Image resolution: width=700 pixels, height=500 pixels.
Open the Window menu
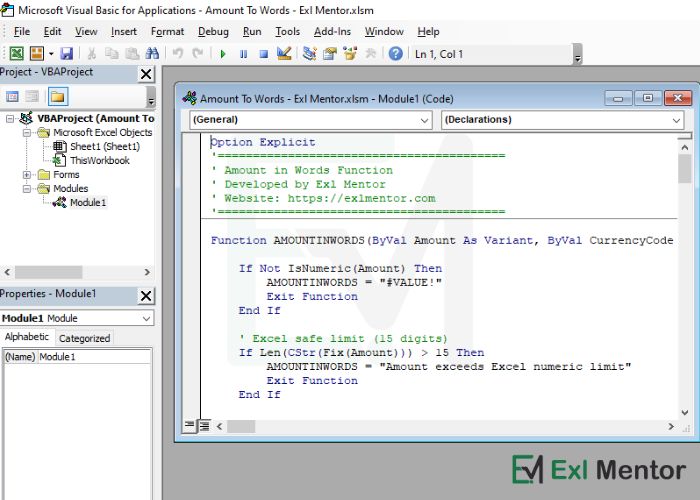point(384,32)
